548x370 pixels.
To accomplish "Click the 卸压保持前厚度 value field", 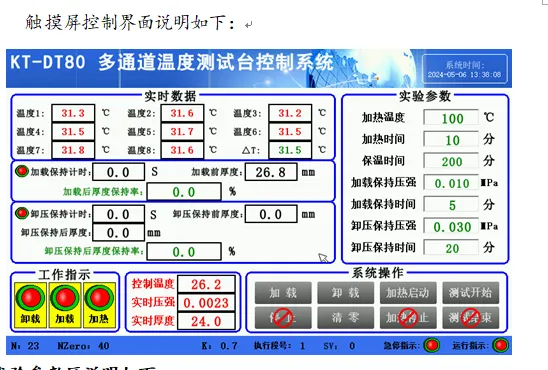I will click(x=271, y=214).
